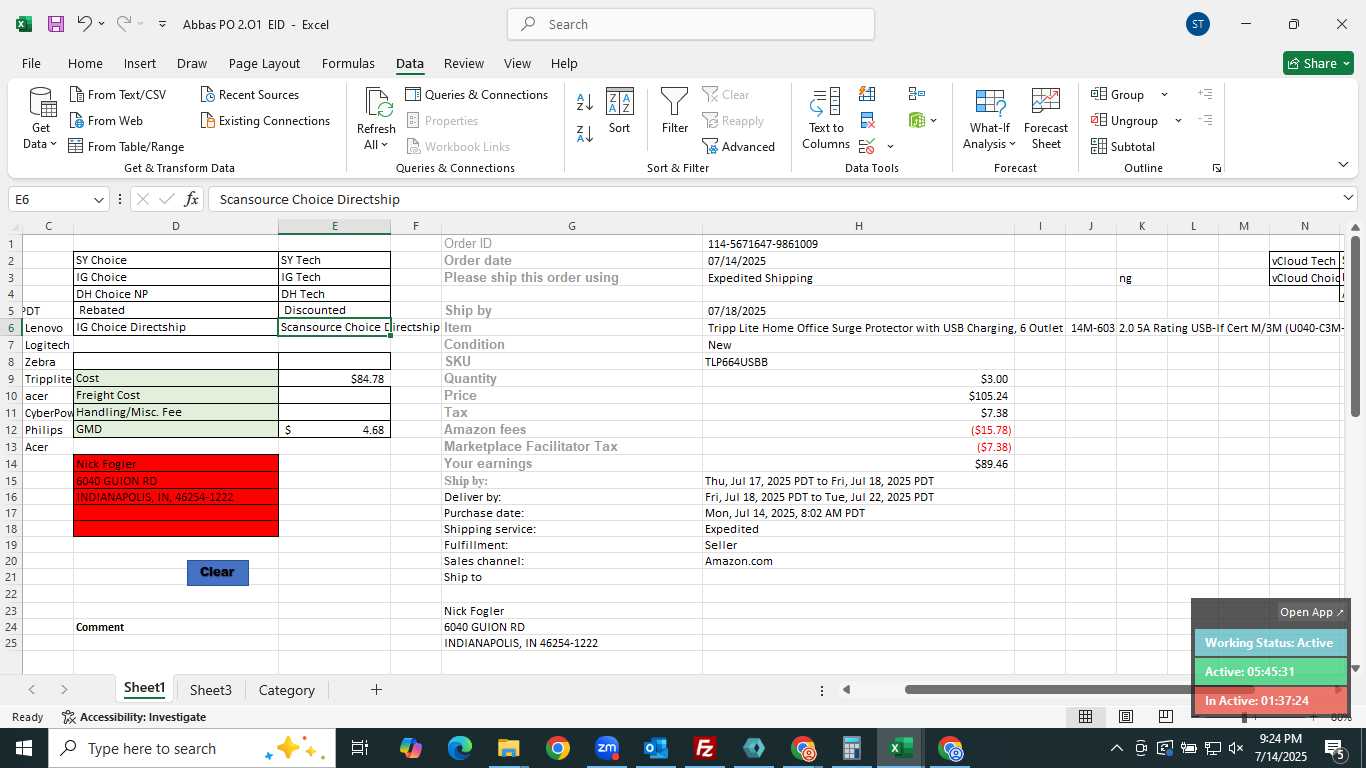The height and width of the screenshot is (768, 1366).
Task: Expand the Ungroup dropdown arrow
Action: 1178,121
